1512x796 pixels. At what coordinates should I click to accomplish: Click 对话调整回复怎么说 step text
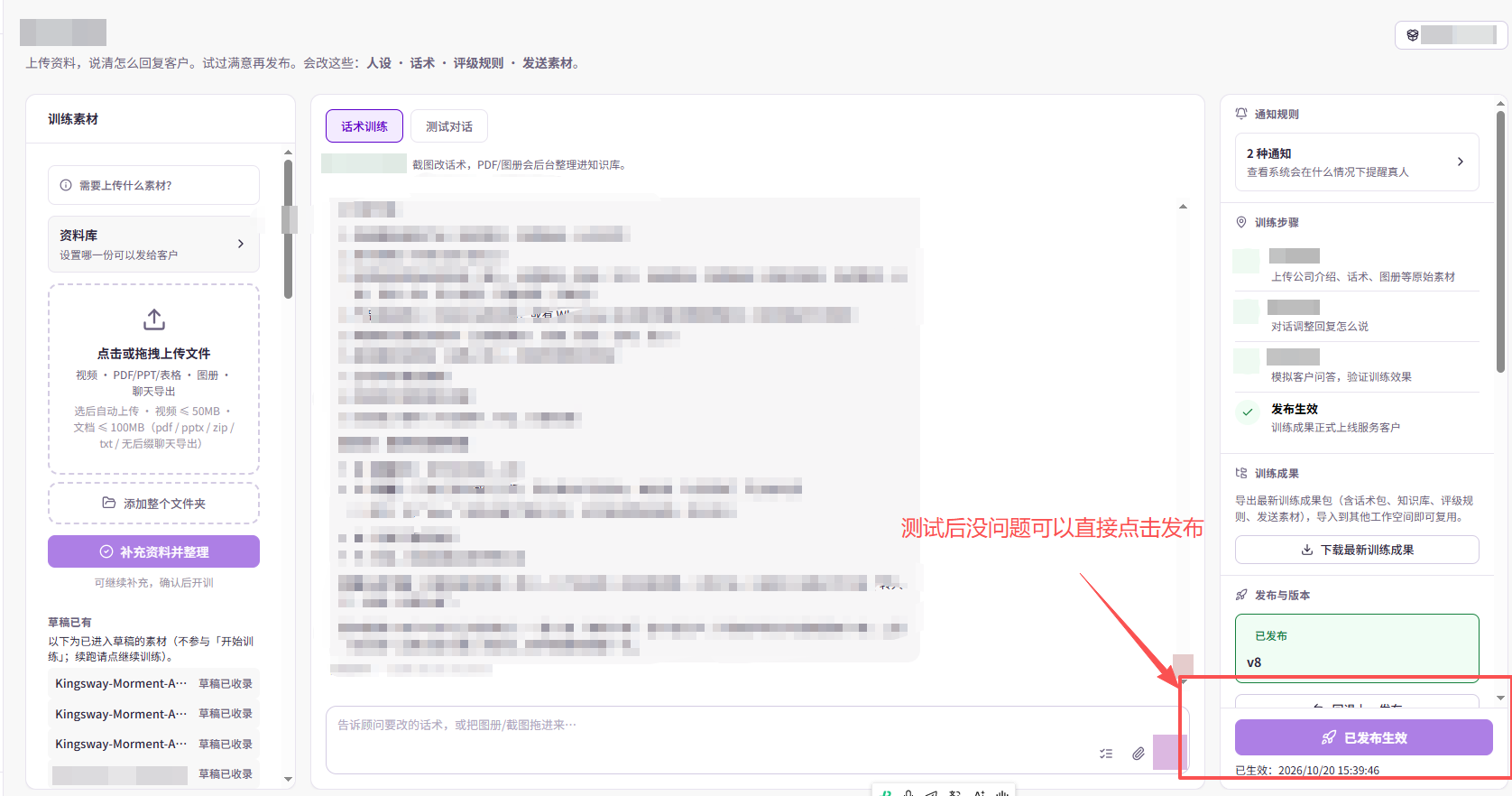pyautogui.click(x=1320, y=327)
